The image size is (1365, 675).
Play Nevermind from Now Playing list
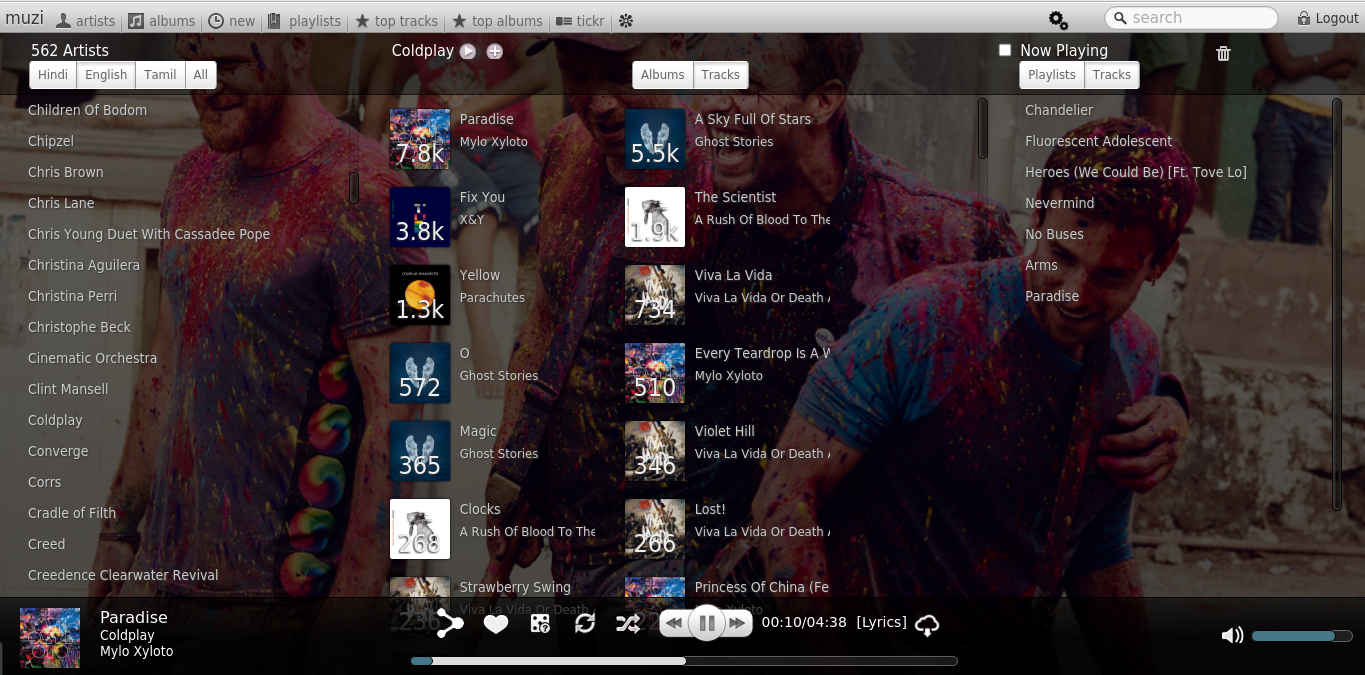click(x=1059, y=203)
